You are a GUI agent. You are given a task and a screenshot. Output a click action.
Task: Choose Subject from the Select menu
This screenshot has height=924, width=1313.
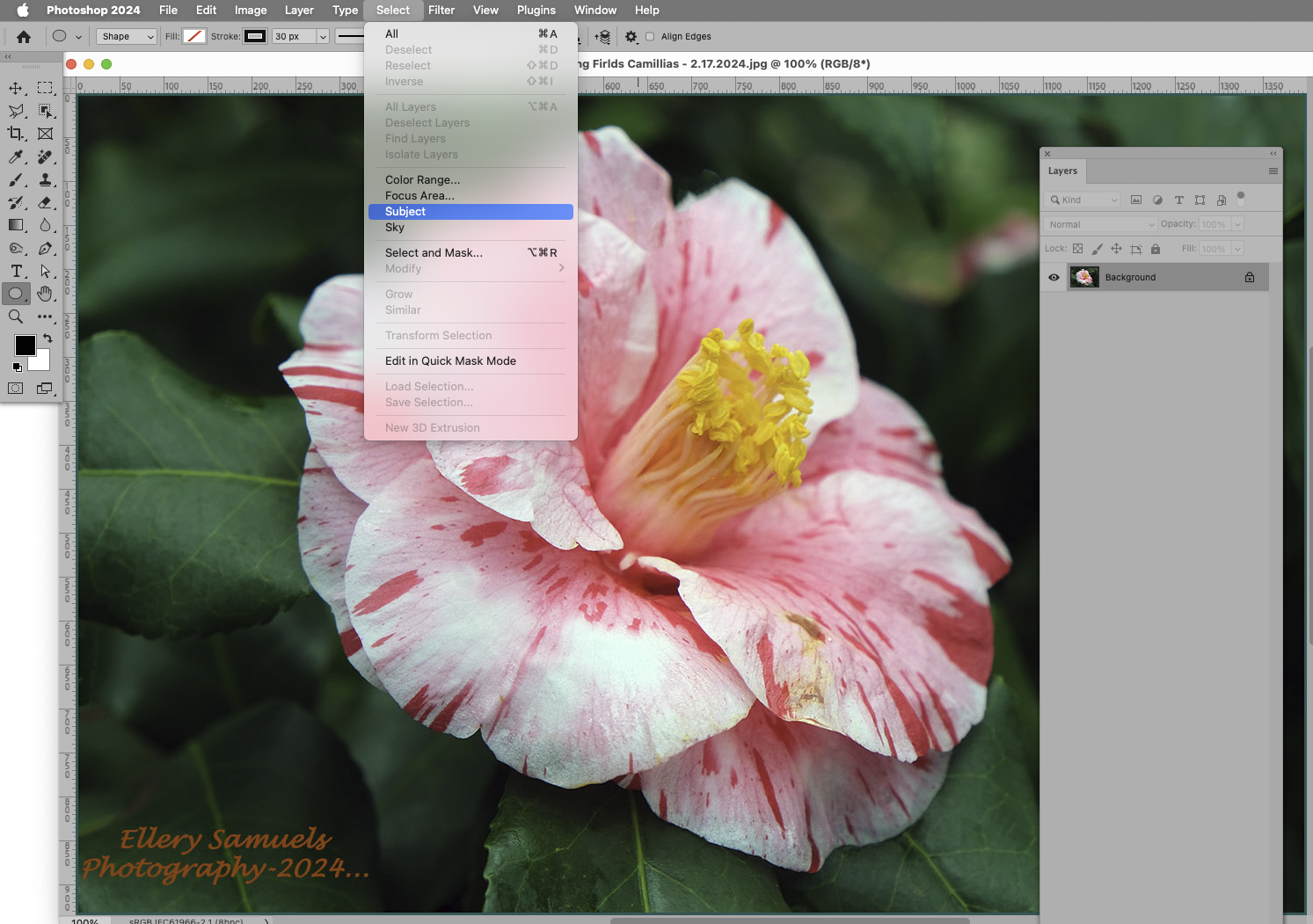tap(405, 211)
